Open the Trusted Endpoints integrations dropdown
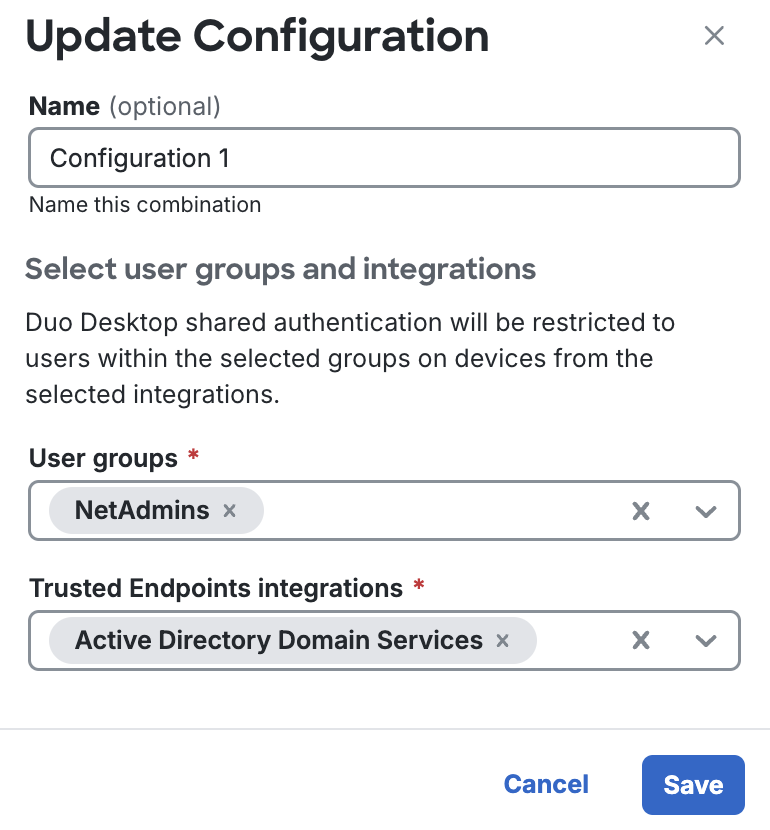770x830 pixels. coord(706,640)
